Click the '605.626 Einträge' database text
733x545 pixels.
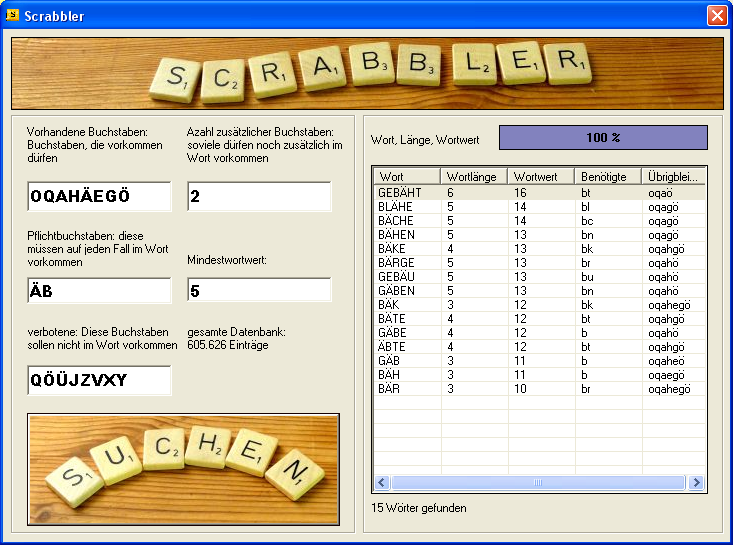[228, 345]
